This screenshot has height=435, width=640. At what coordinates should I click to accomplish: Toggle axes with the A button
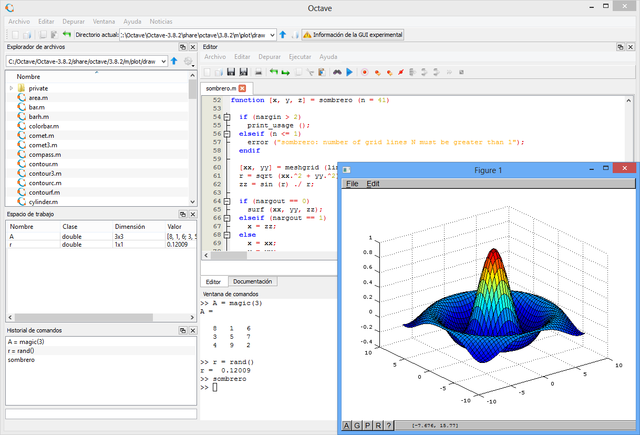click(x=347, y=426)
